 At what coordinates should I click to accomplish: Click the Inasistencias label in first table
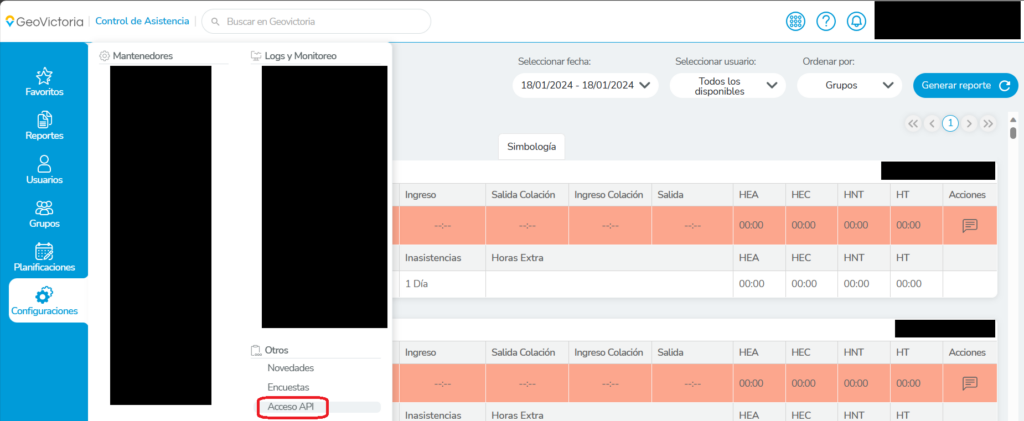click(x=433, y=258)
